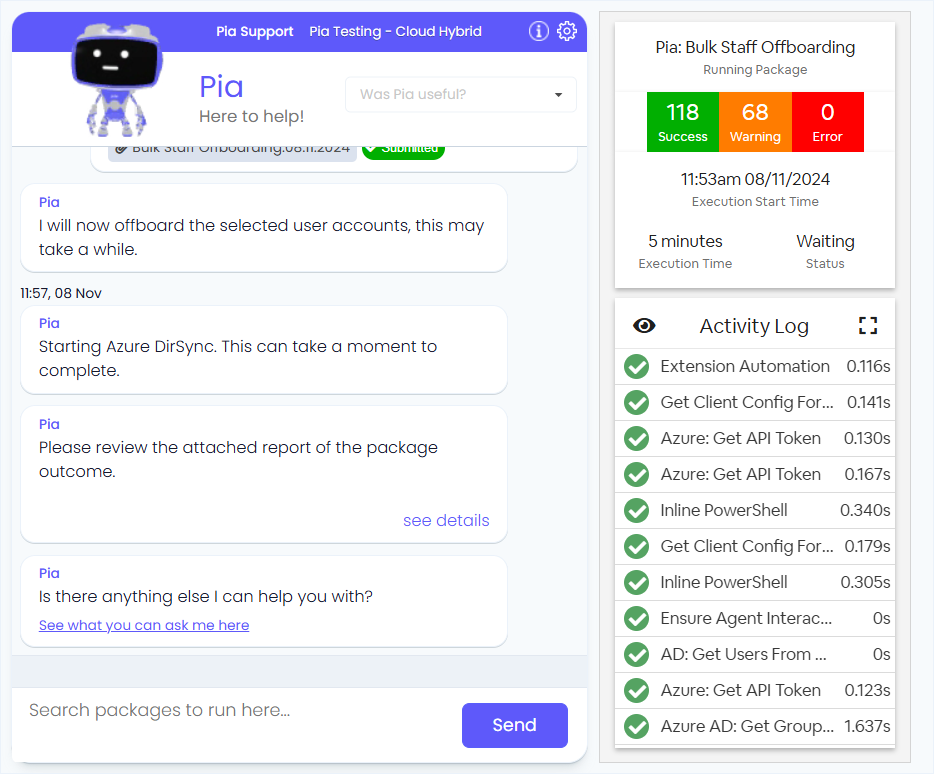The height and width of the screenshot is (774, 934).
Task: Click the check icon on the 0.123s Azure: Get API Token row
Action: tap(637, 691)
